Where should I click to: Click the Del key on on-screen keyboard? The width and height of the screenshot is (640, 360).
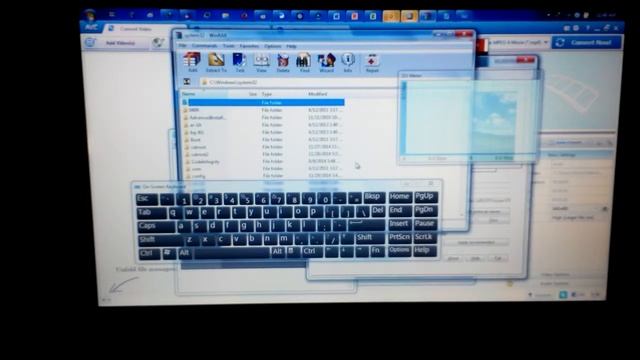click(x=378, y=211)
